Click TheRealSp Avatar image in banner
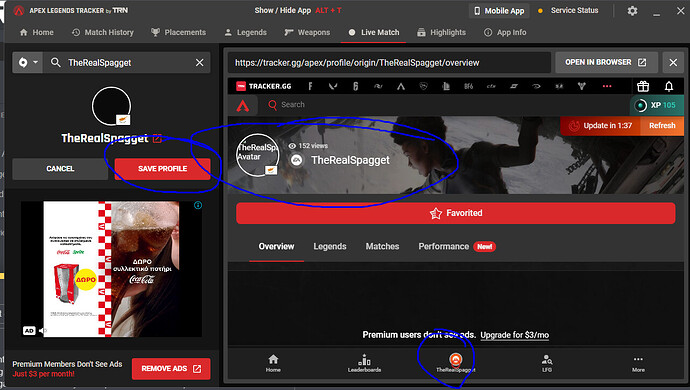 [x=258, y=155]
